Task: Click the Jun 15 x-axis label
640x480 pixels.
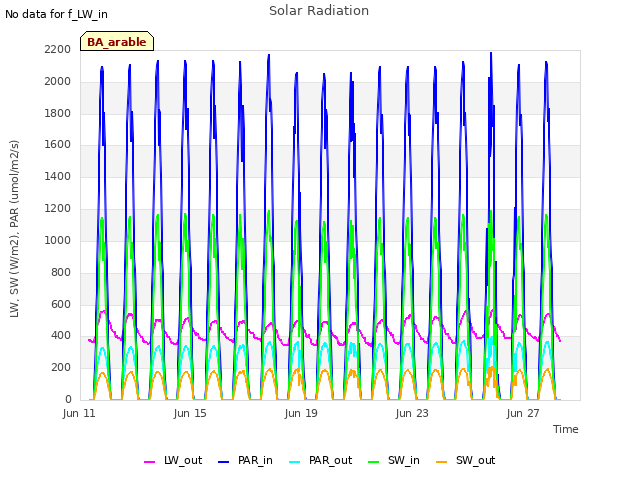Action: point(190,413)
